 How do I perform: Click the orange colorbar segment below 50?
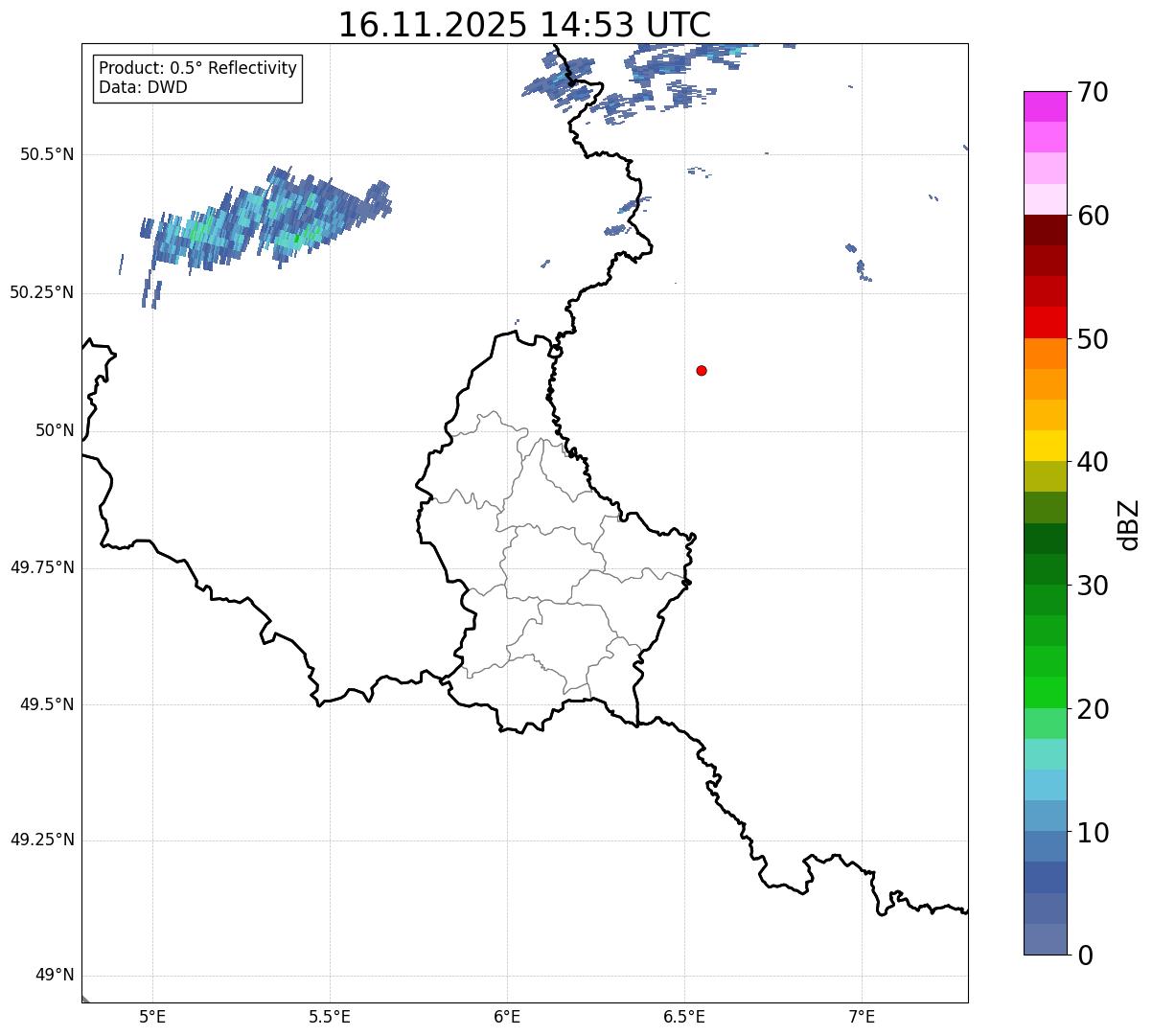point(1046,354)
